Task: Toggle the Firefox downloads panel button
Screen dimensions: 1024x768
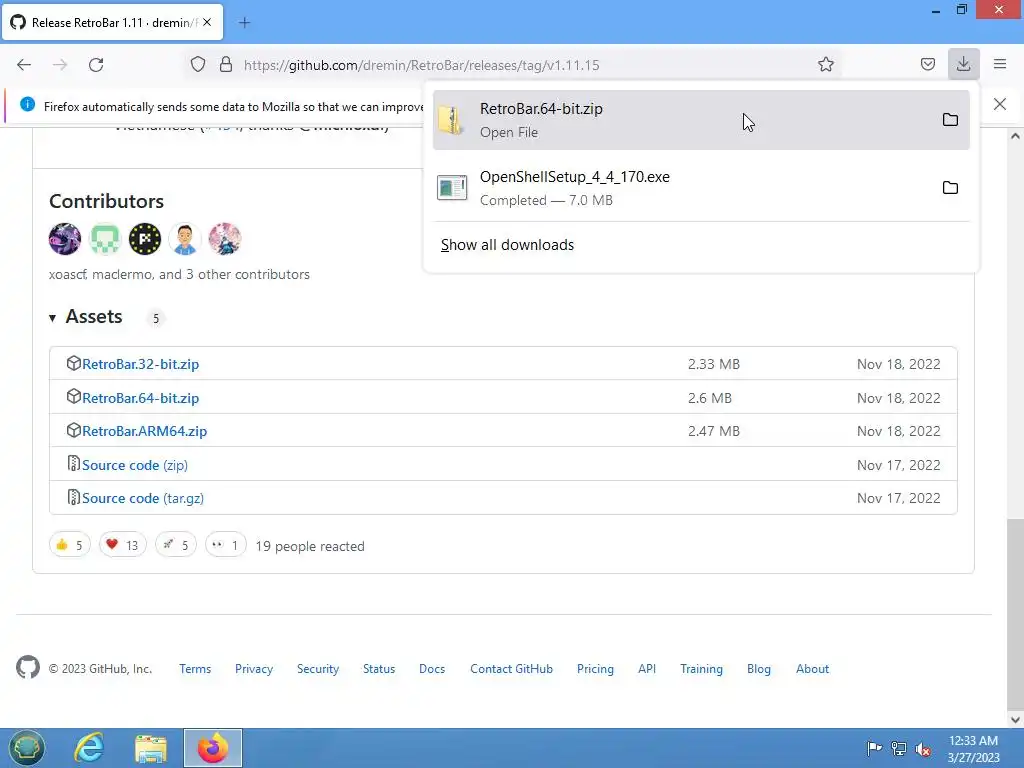Action: tap(963, 65)
